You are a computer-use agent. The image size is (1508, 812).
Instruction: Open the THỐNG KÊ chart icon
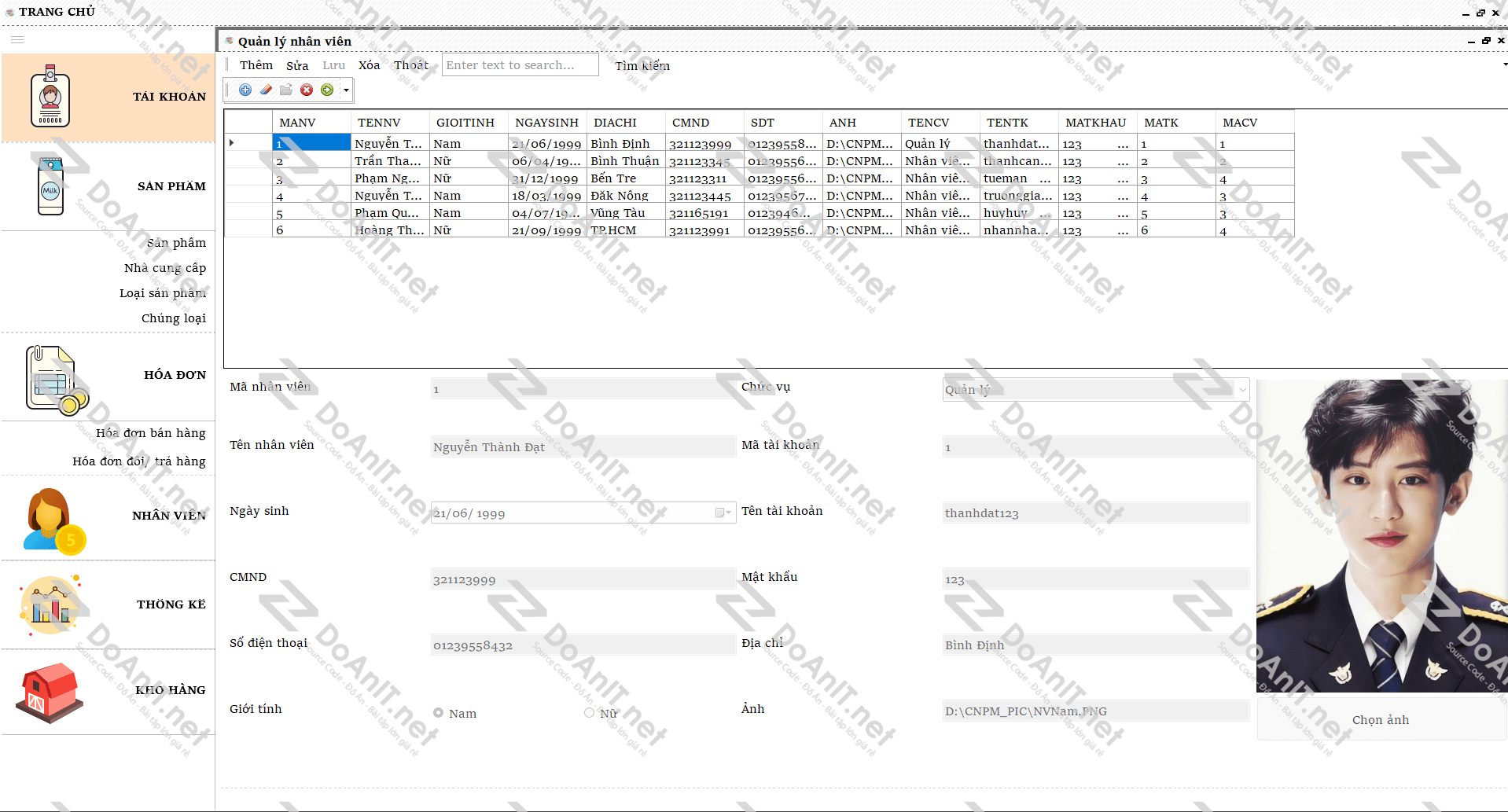(50, 604)
